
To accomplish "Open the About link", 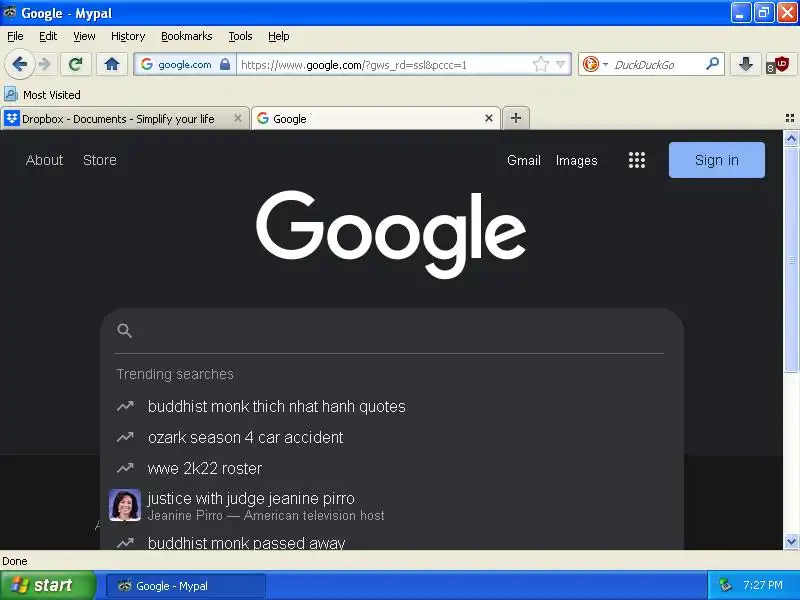I will click(x=44, y=160).
